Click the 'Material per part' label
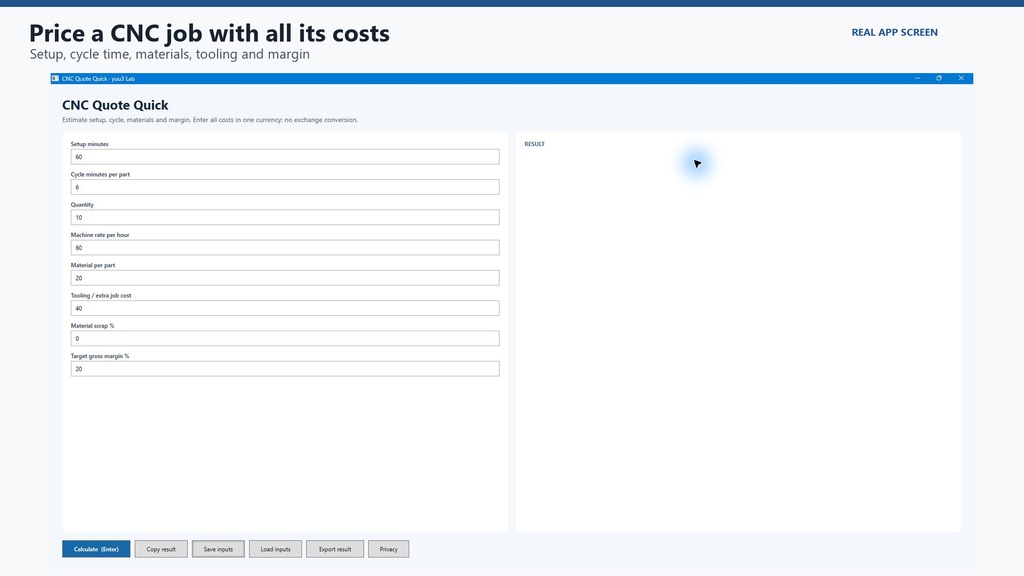Screen dimensions: 1024x576 pyautogui.click(x=93, y=265)
